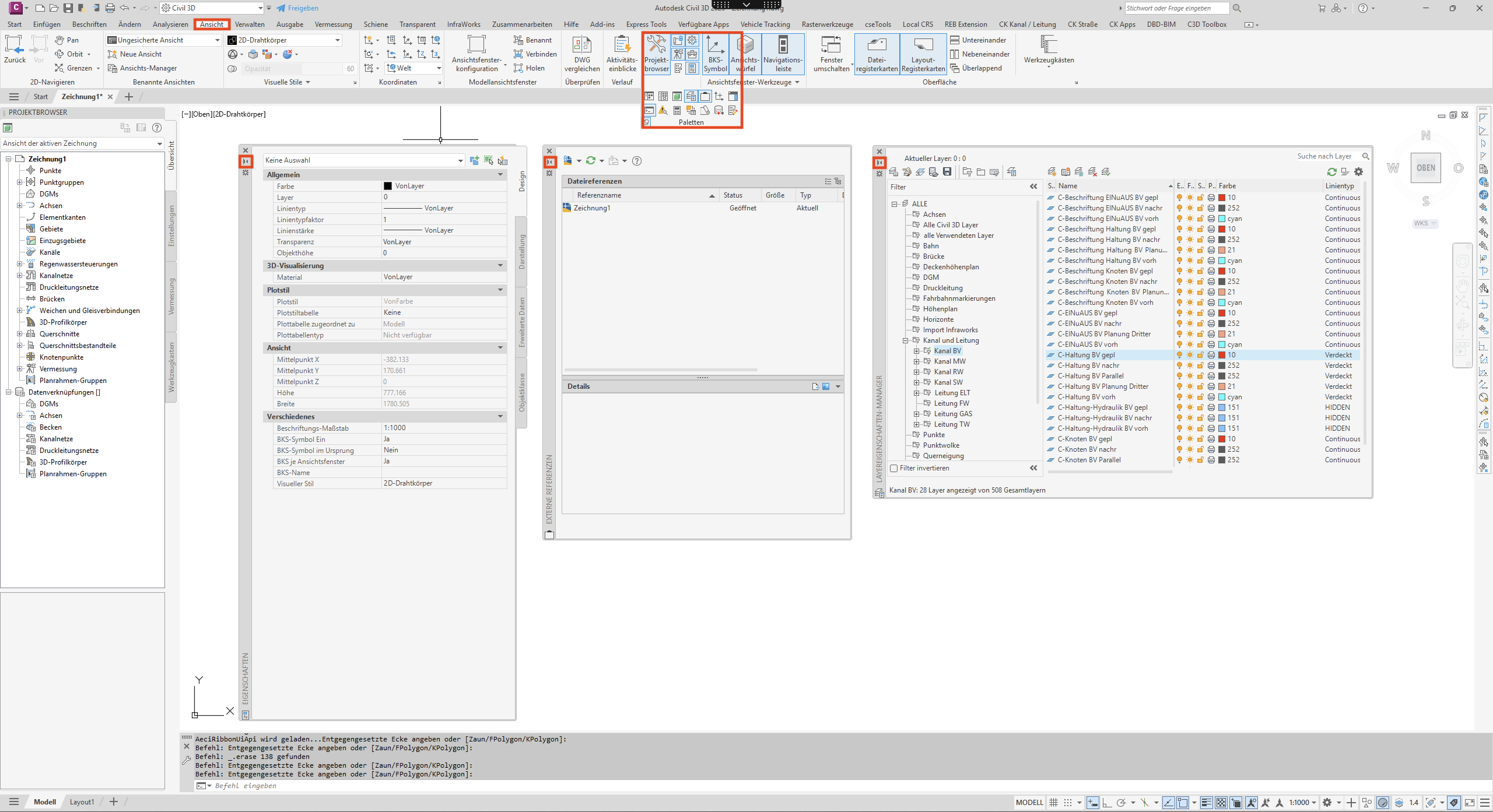Viewport: 1493px width, 812px height.
Task: Toggle the Filter invertieren checkbox
Action: click(893, 468)
